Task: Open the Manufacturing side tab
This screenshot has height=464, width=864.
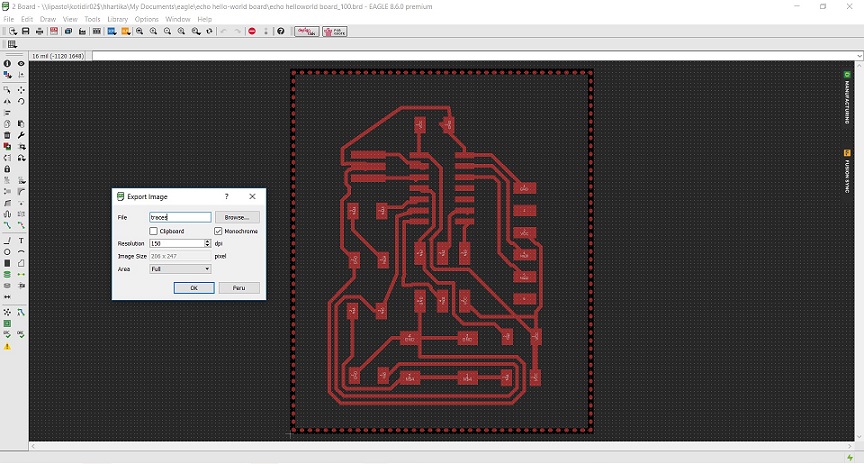Action: [x=847, y=98]
